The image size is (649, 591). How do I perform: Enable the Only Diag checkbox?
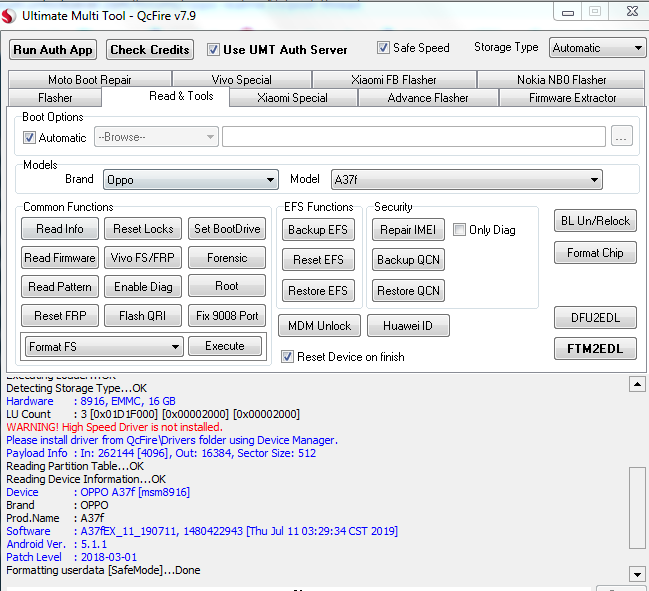pos(459,230)
